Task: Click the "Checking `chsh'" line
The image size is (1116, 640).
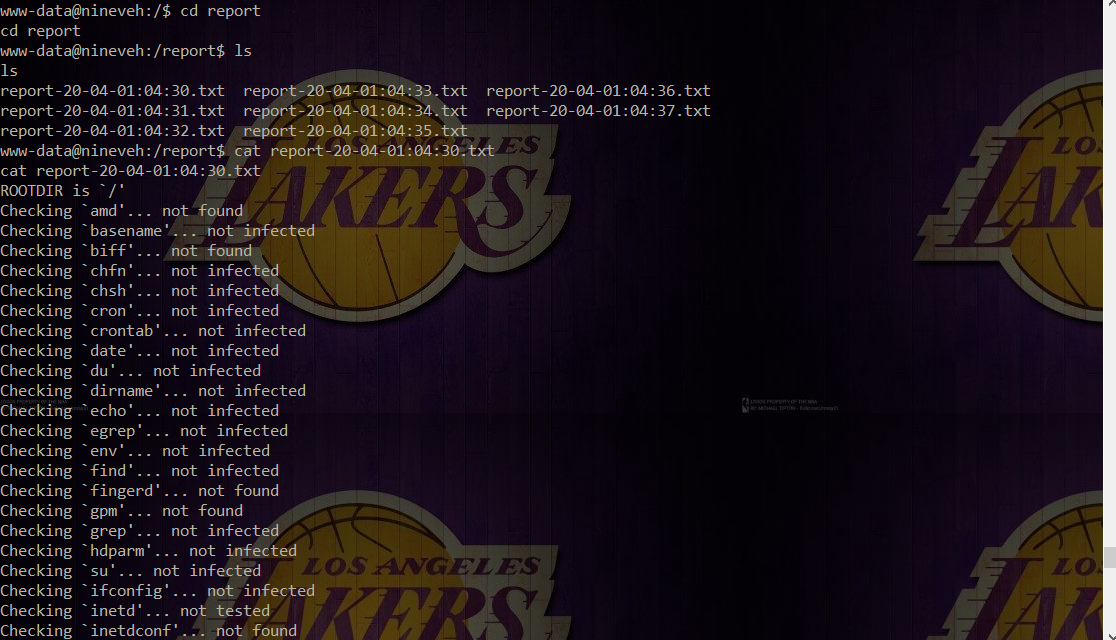Action: 140,290
